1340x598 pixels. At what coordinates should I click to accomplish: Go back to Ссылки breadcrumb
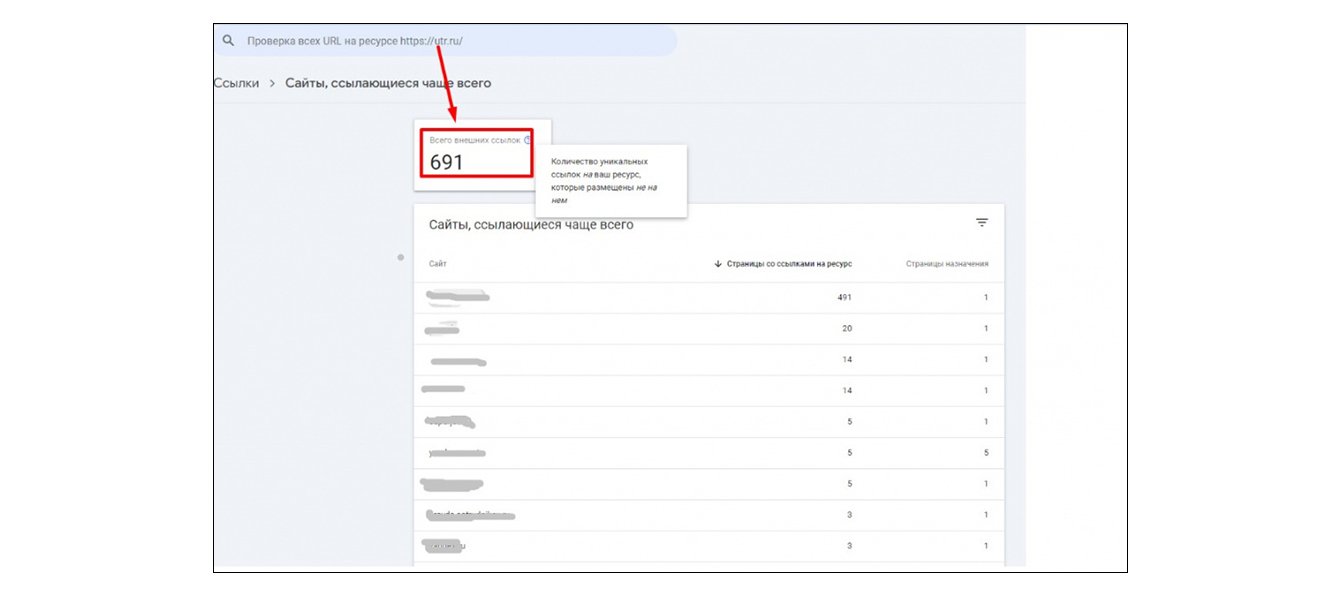pos(236,83)
